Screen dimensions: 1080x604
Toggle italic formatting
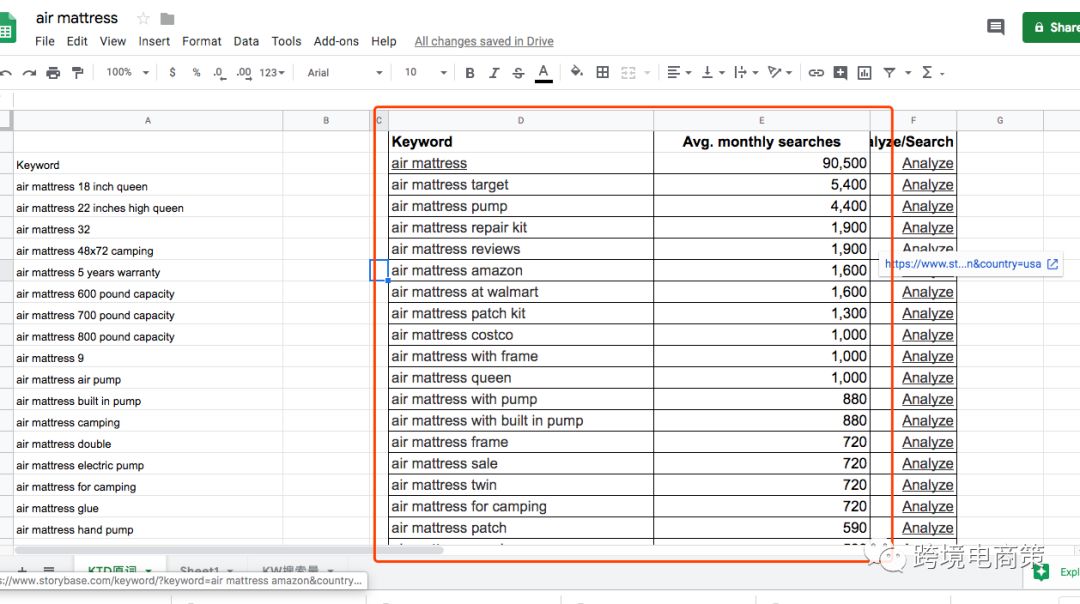click(x=494, y=73)
